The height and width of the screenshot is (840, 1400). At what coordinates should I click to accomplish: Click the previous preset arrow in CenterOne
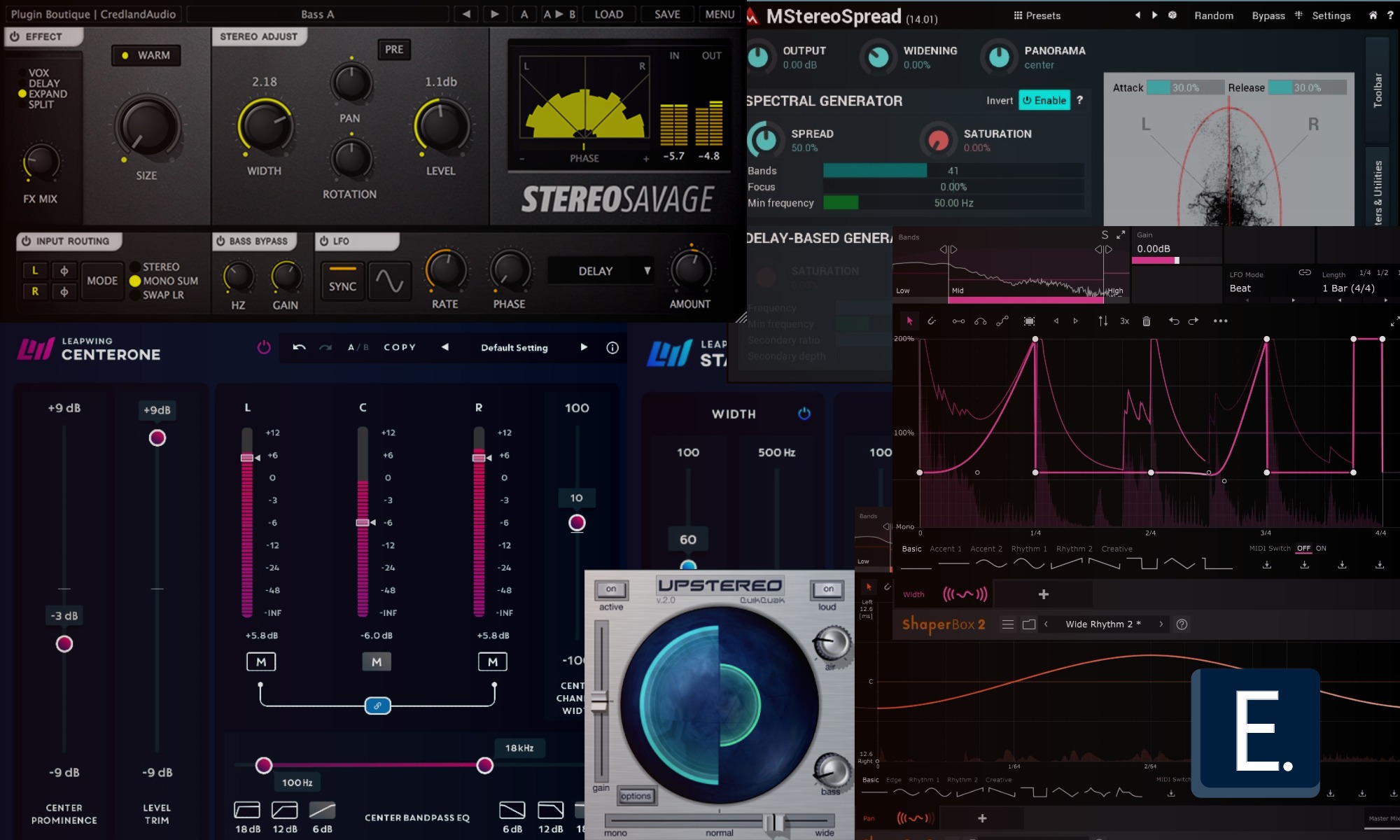click(444, 347)
